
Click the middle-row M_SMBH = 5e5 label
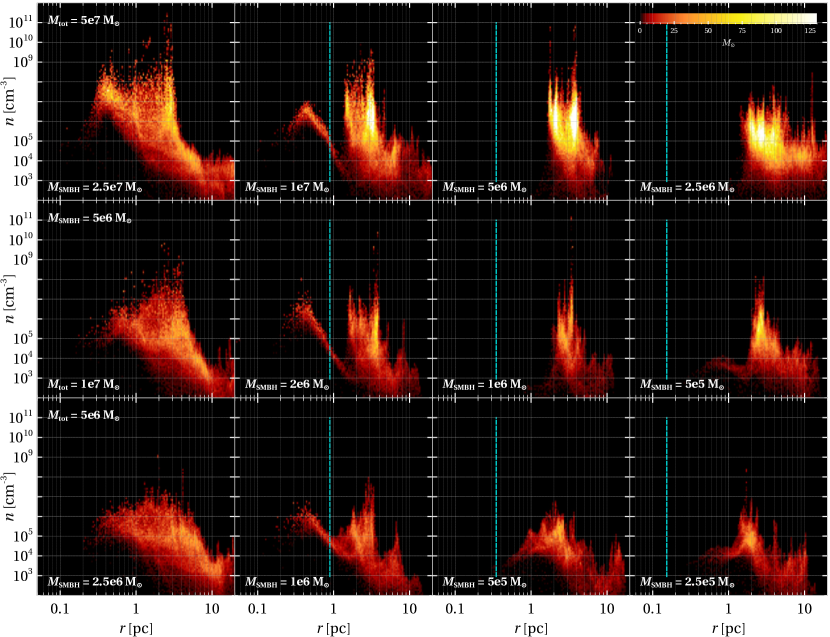(x=682, y=384)
